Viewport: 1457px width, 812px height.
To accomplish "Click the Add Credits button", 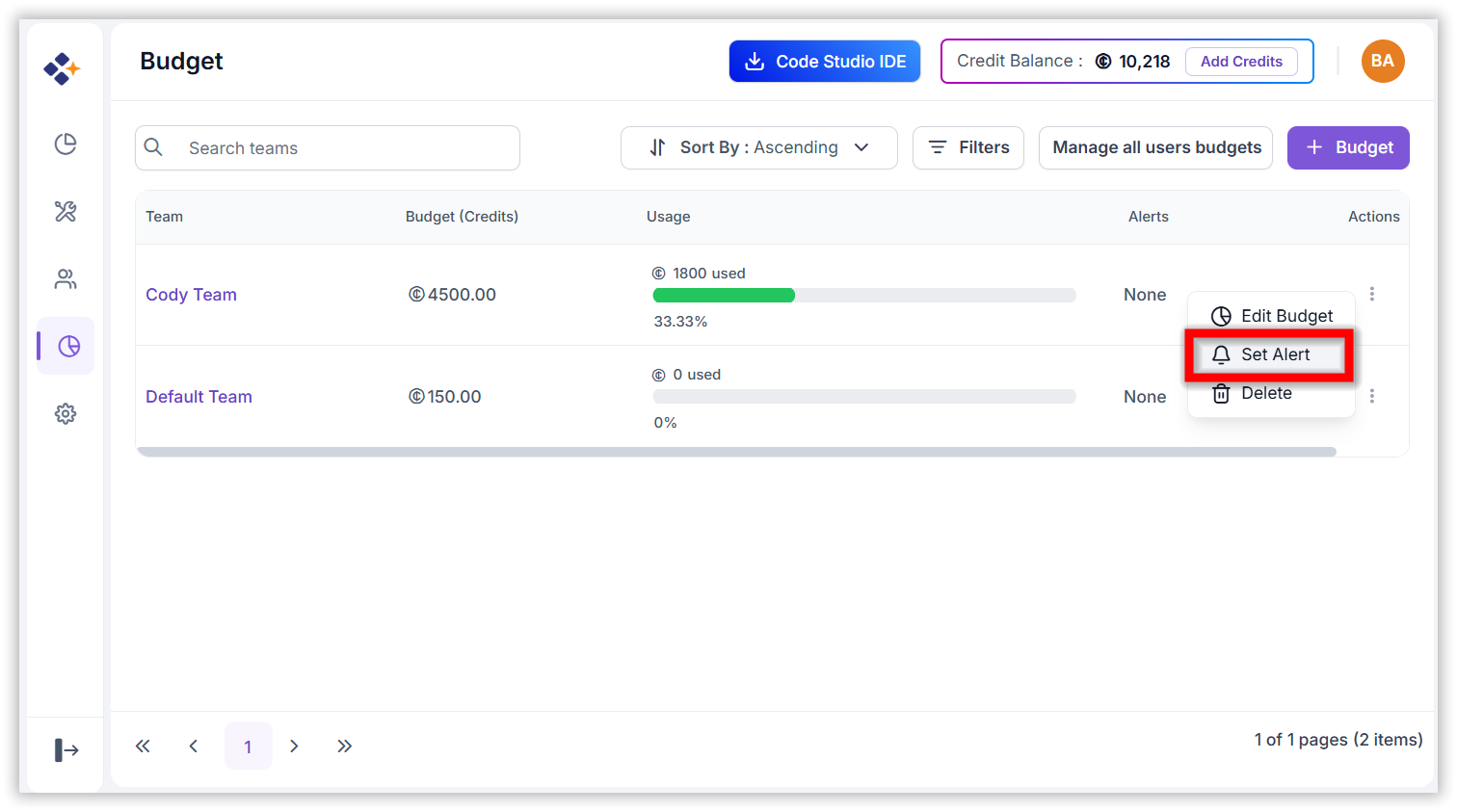I will (1241, 62).
